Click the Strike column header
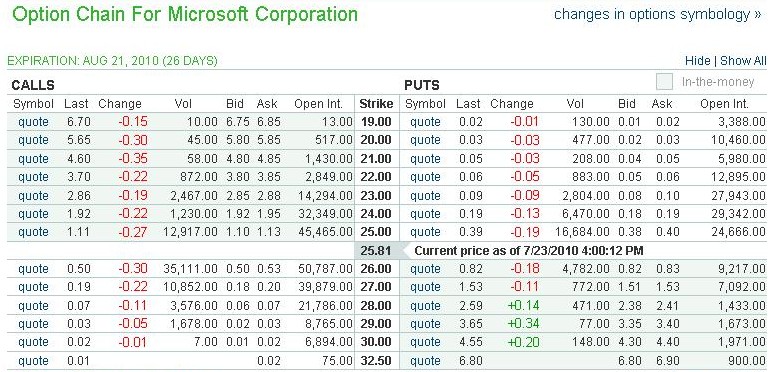774x372 pixels. tap(376, 104)
